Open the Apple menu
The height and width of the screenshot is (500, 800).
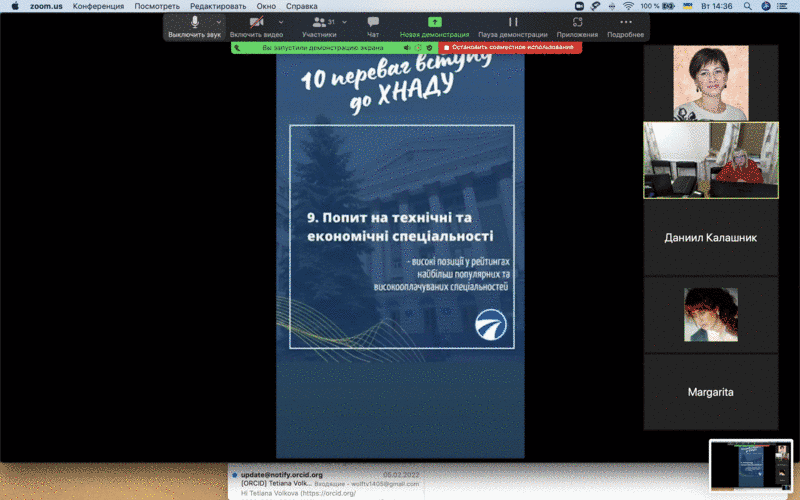coord(15,6)
